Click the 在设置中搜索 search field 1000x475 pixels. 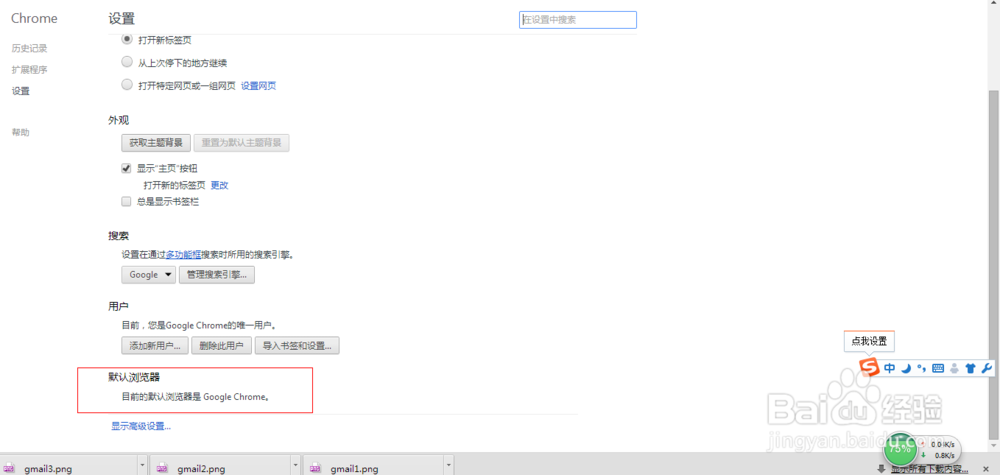(x=578, y=20)
